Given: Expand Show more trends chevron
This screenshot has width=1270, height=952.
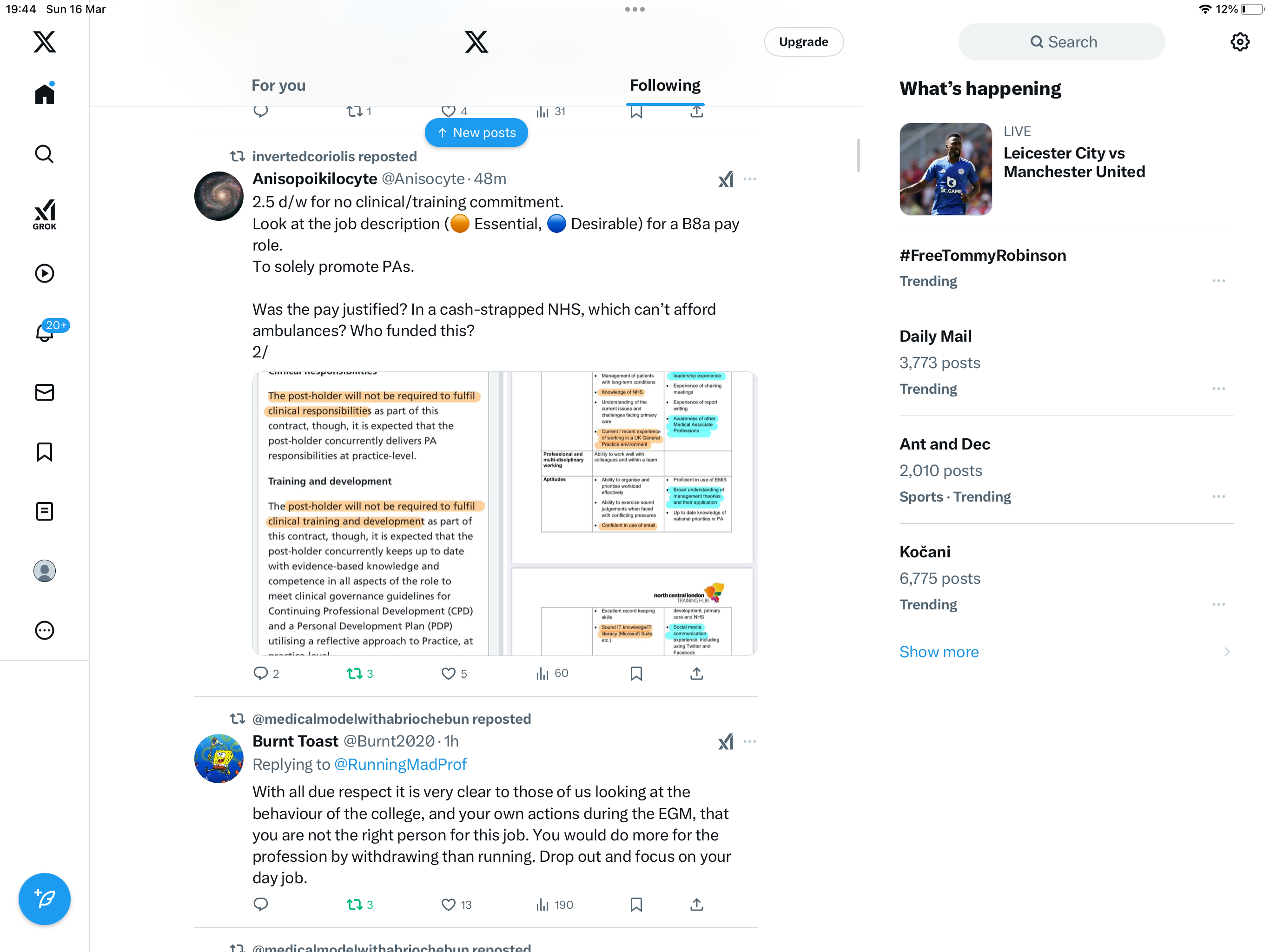Looking at the screenshot, I should click(1227, 652).
